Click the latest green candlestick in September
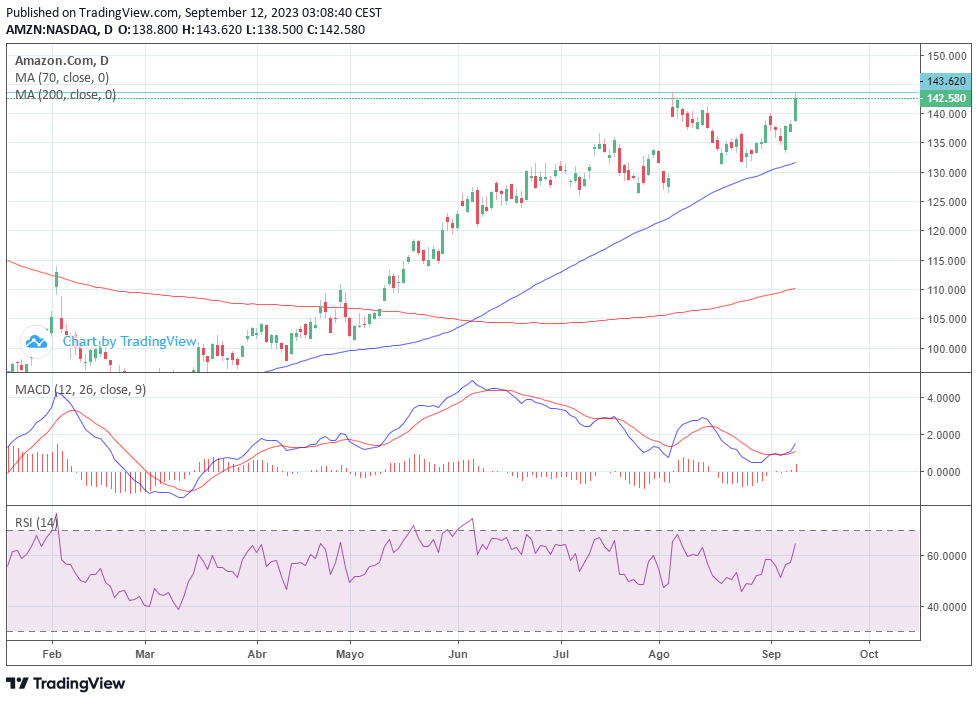 pos(795,108)
